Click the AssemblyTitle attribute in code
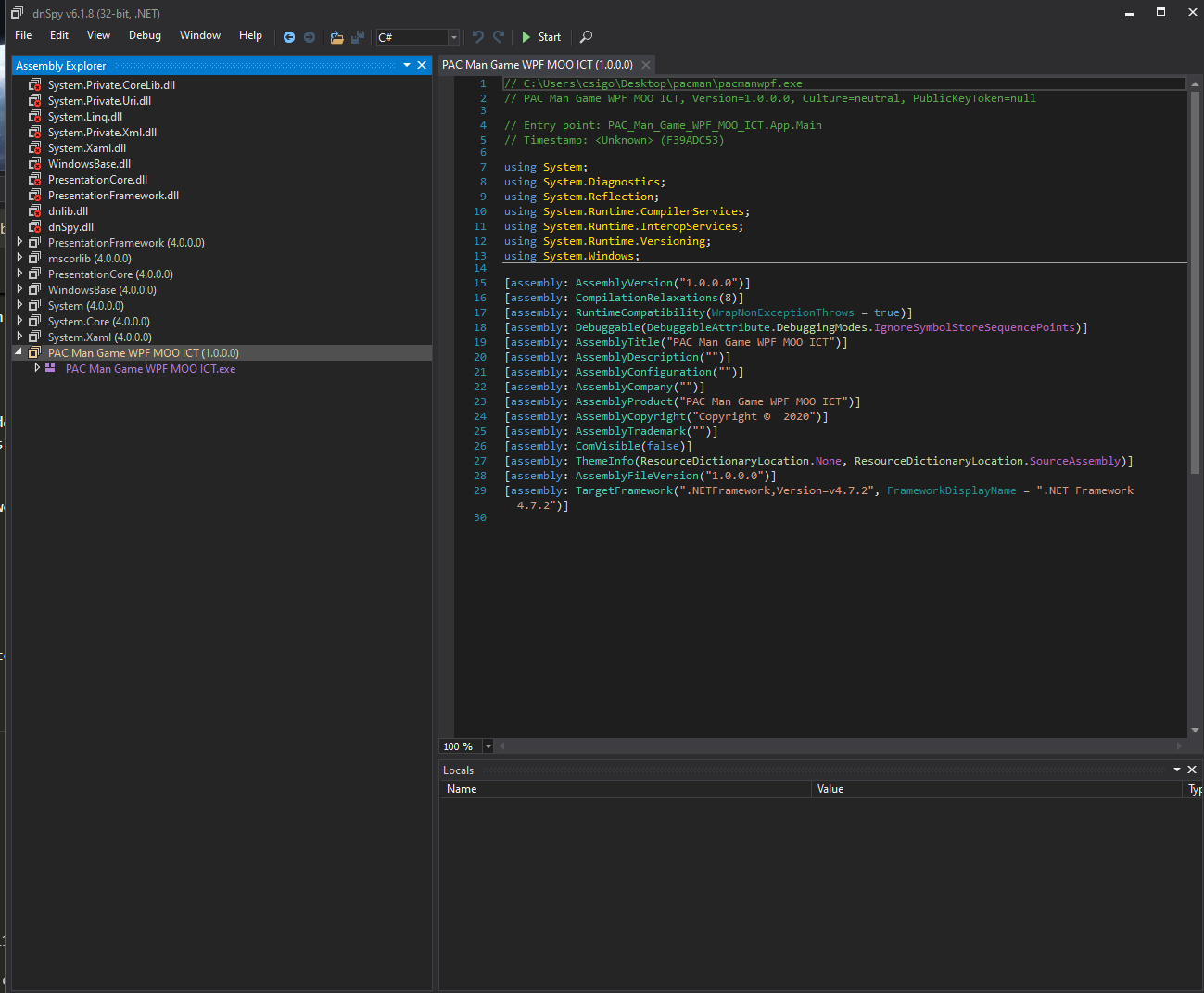This screenshot has height=993, width=1204. tap(617, 342)
